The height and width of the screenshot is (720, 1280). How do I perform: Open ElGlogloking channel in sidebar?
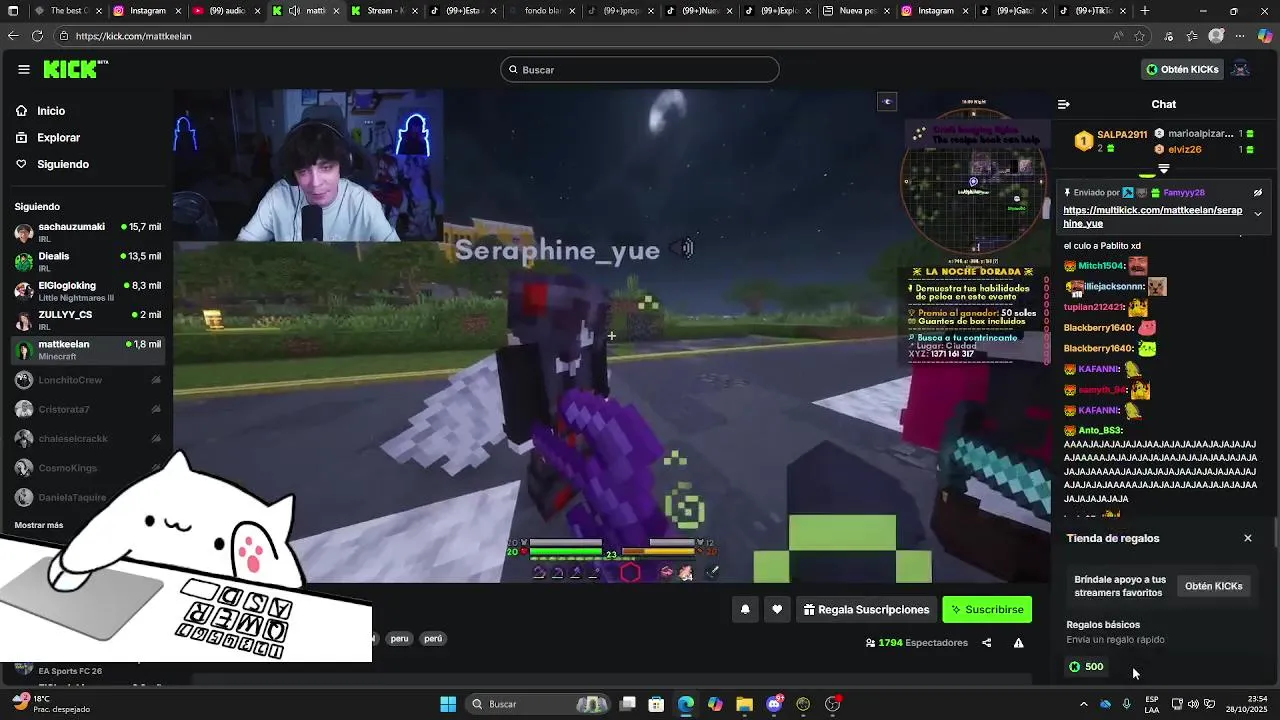(87, 291)
